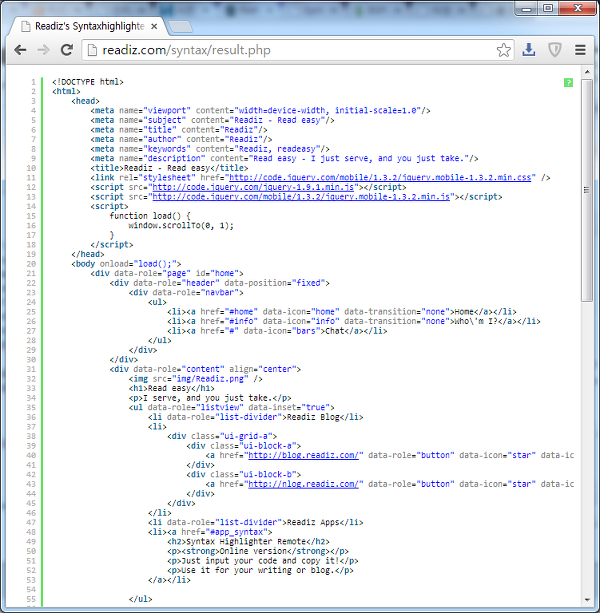Screen dimensions: 600x613
Task: Minimize the browser window
Action: 527,8
